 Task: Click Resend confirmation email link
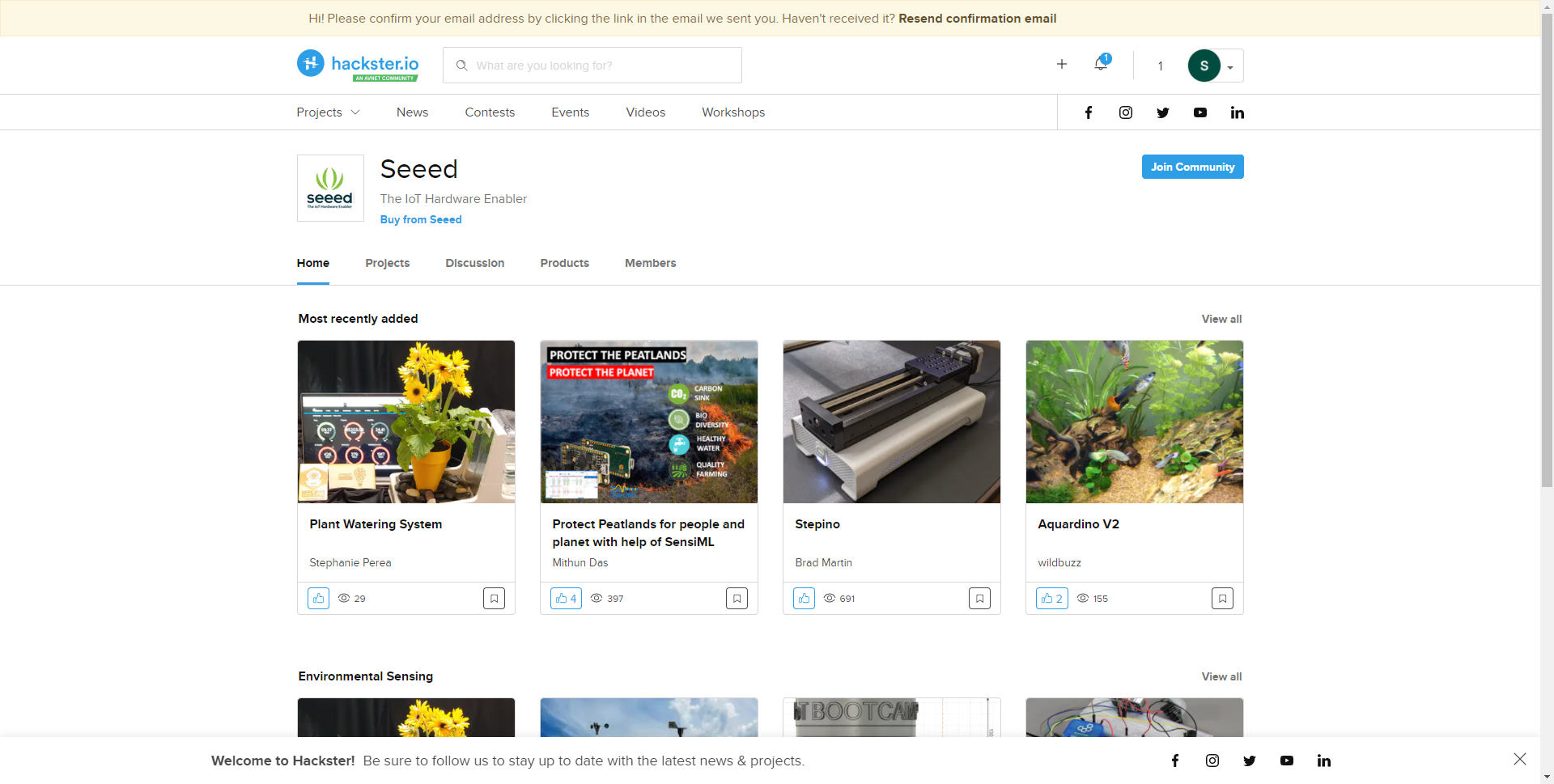(977, 18)
